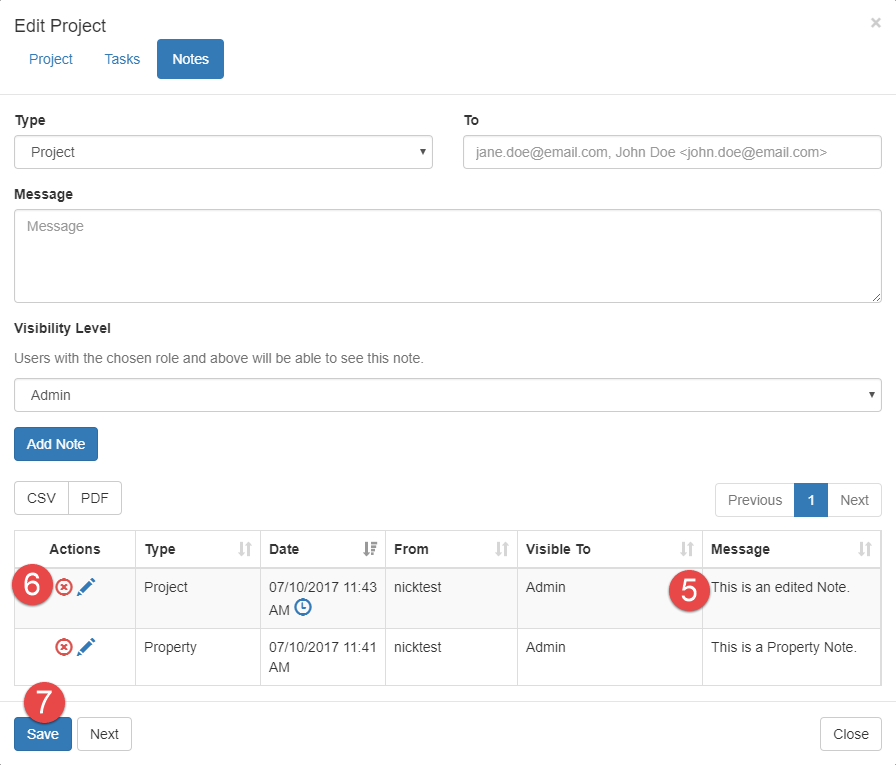
Task: Delete the Project note row
Action: 64,588
